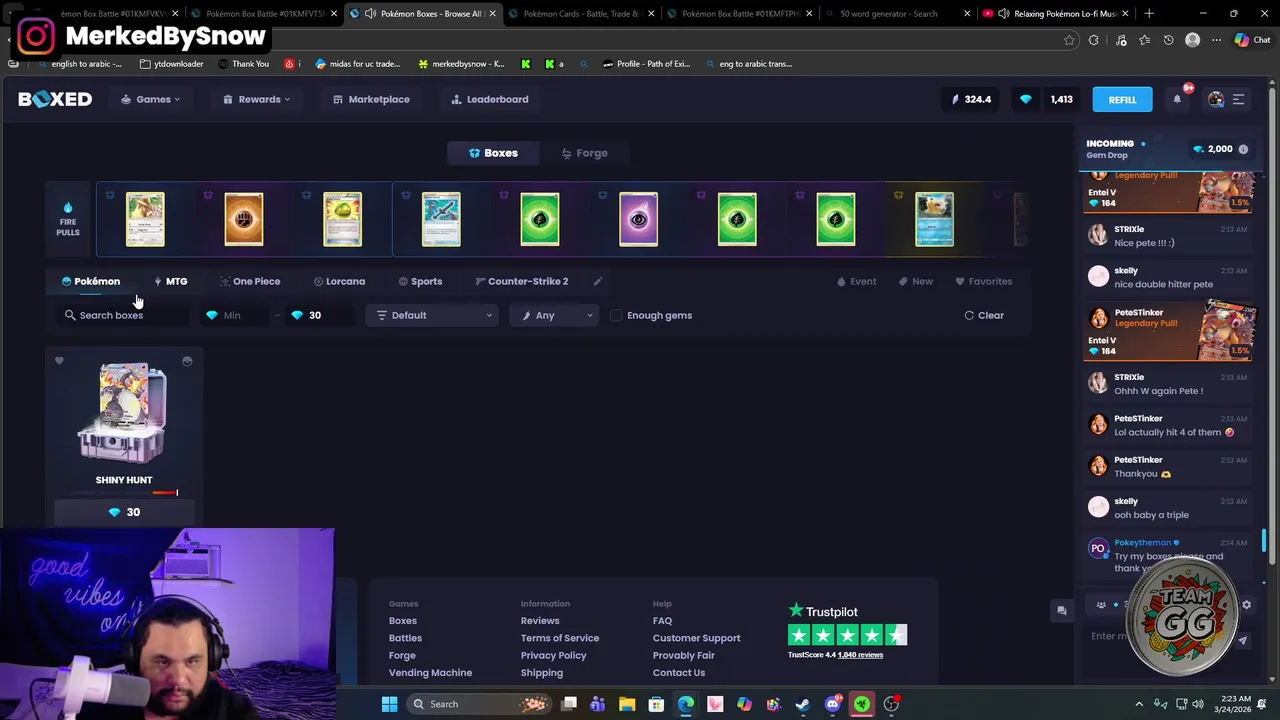The height and width of the screenshot is (720, 1280).
Task: Select the Counter-Strike 2 category tab
Action: pyautogui.click(x=522, y=281)
